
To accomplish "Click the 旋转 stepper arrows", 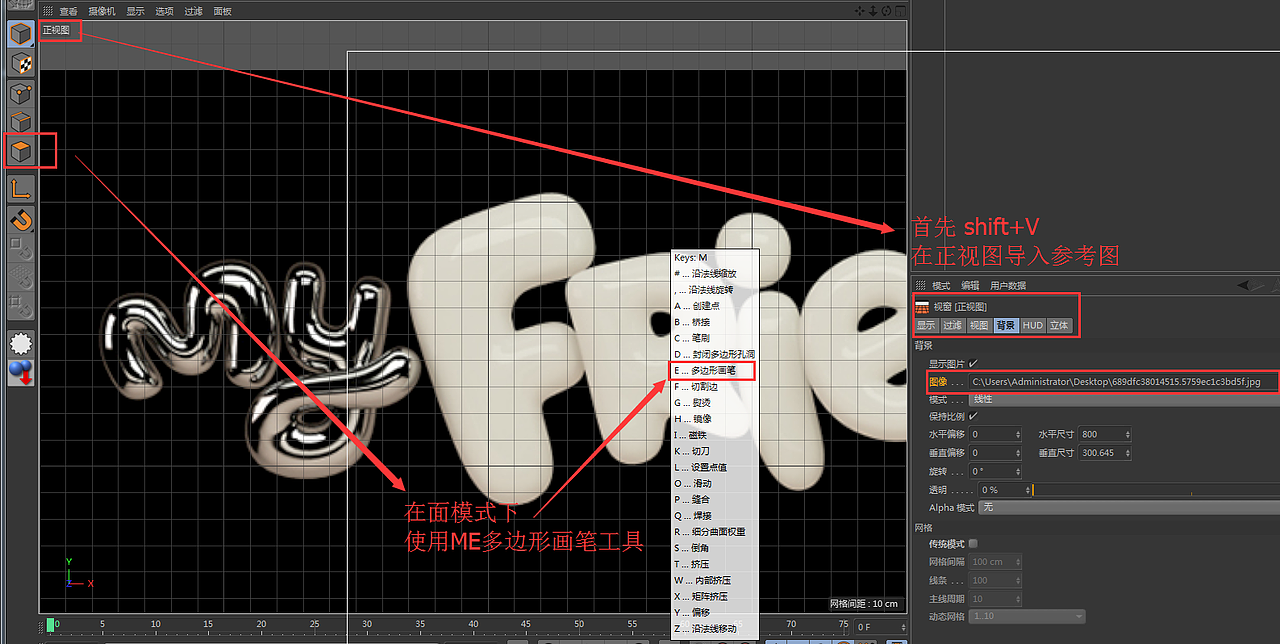I will coord(1018,471).
